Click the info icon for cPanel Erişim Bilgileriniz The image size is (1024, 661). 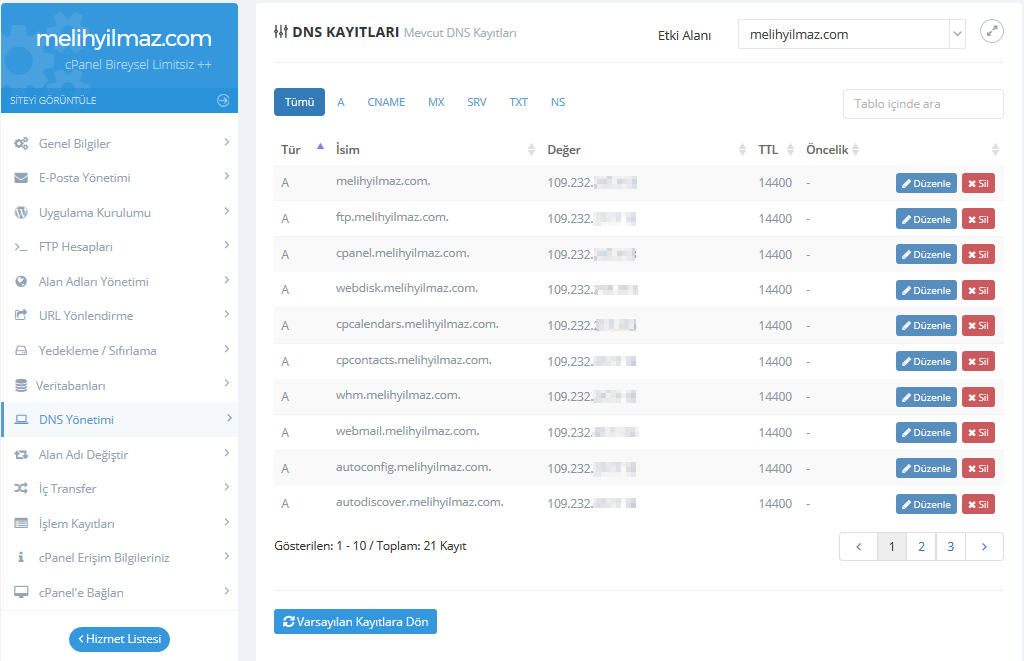click(x=21, y=558)
